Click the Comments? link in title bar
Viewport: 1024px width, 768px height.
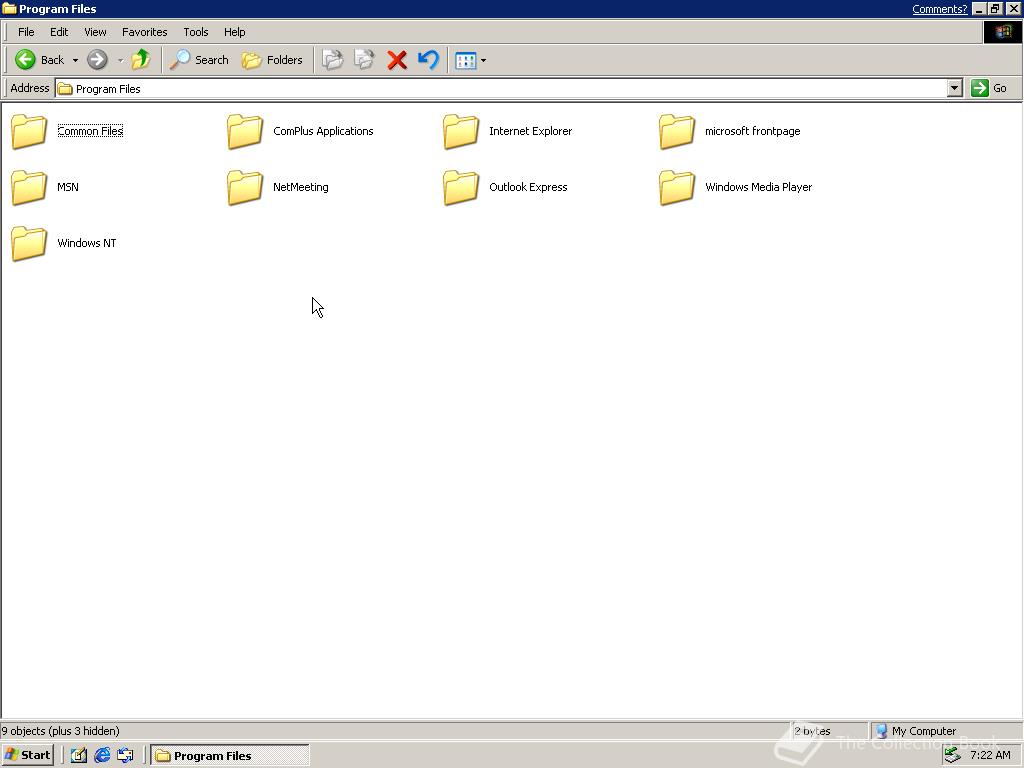click(939, 9)
